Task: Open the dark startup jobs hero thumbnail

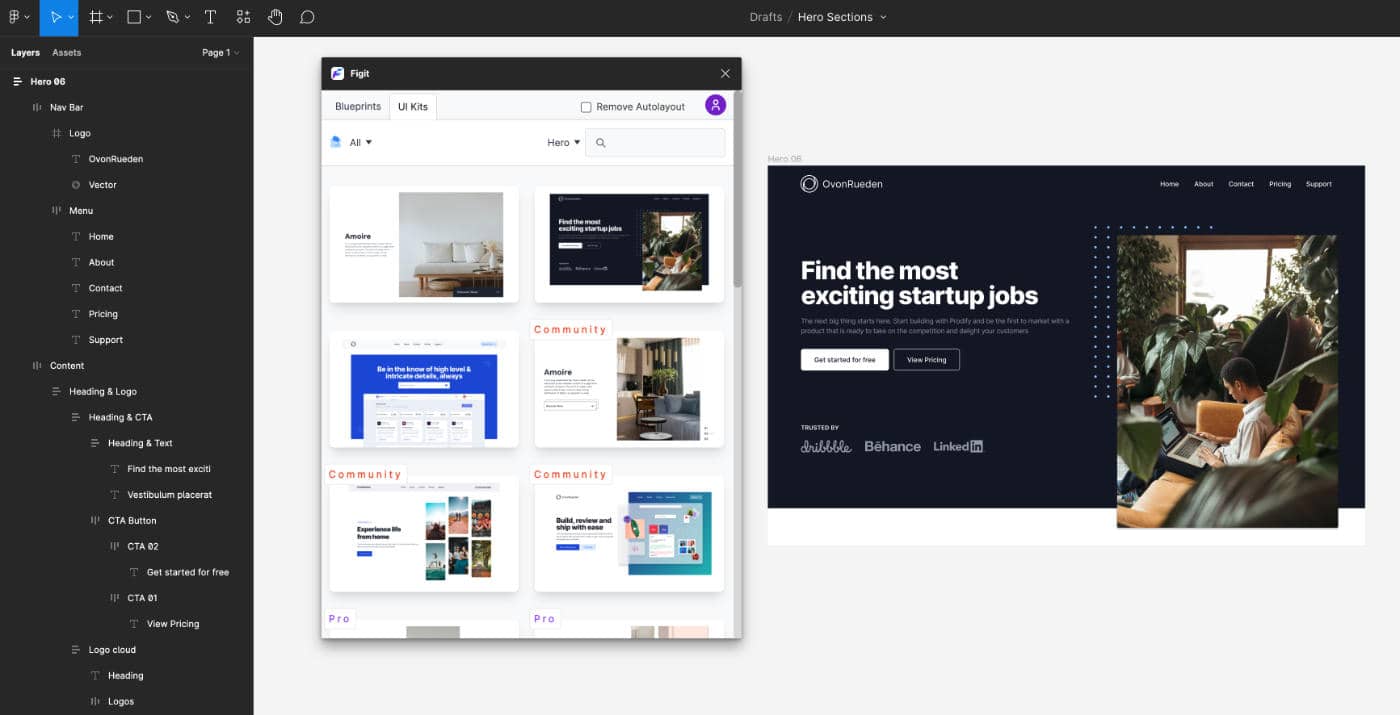Action: [628, 243]
